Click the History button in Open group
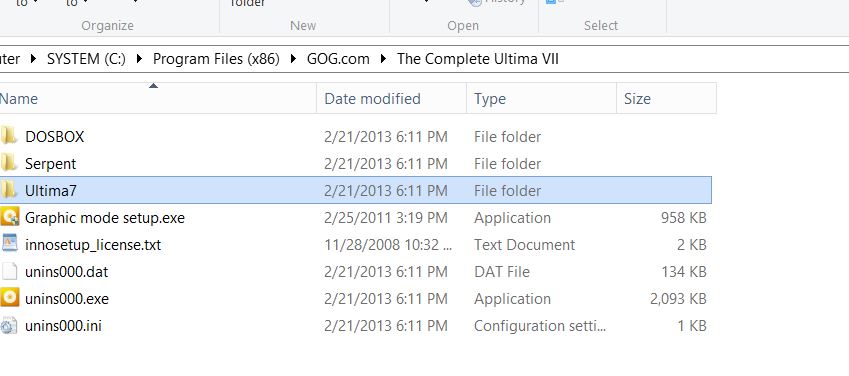Image resolution: width=849 pixels, height=376 pixels. point(497,2)
